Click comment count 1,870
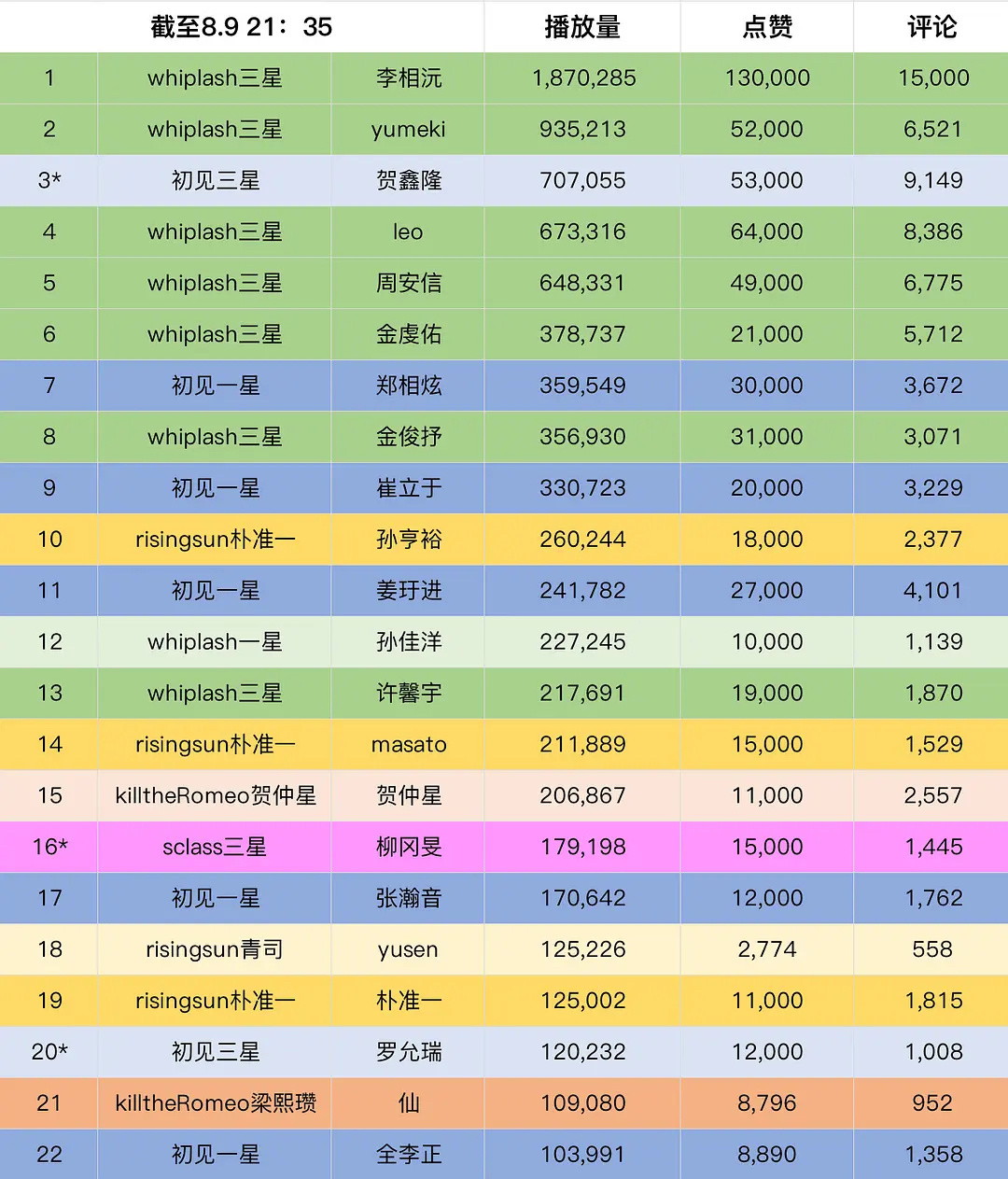Viewport: 1008px width, 1179px height. 932,694
